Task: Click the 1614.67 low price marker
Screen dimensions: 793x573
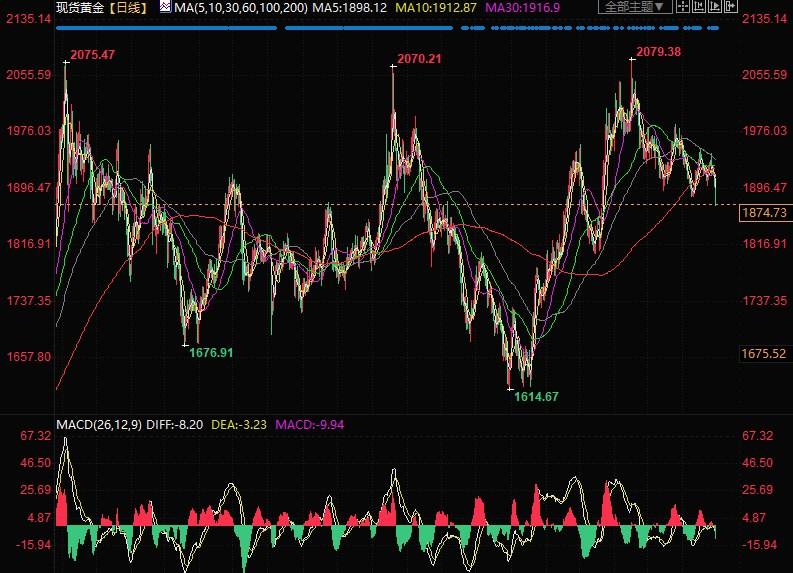Action: tap(536, 397)
